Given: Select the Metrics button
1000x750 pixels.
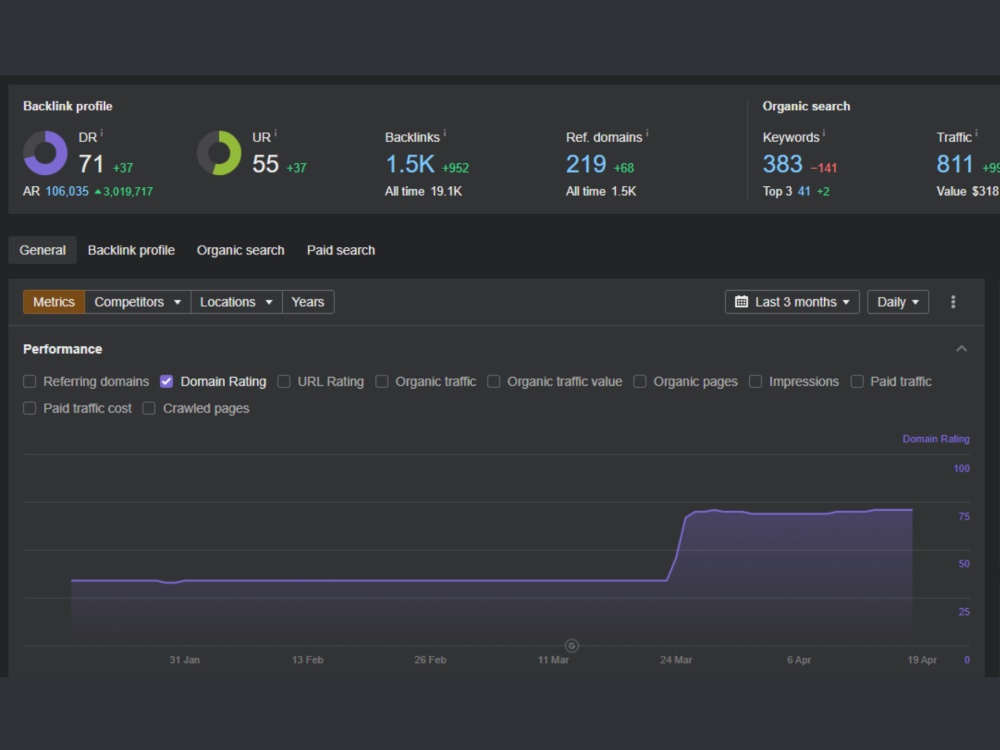Looking at the screenshot, I should coord(54,302).
